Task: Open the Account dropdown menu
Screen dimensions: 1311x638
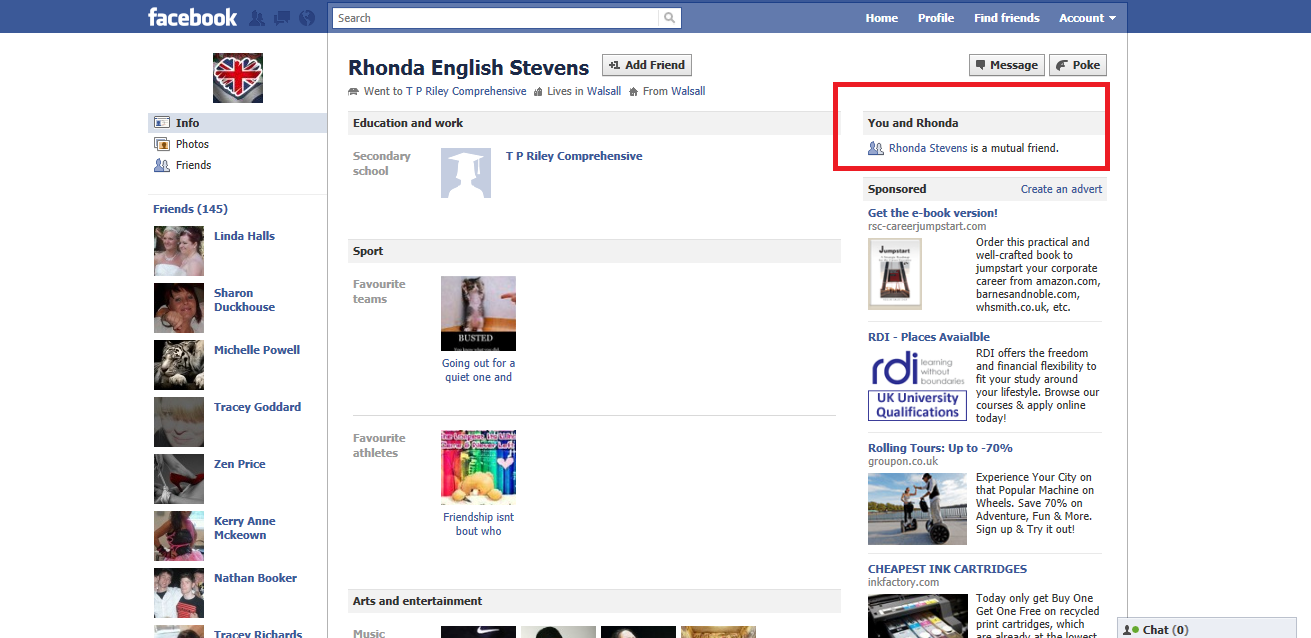Action: (1087, 18)
